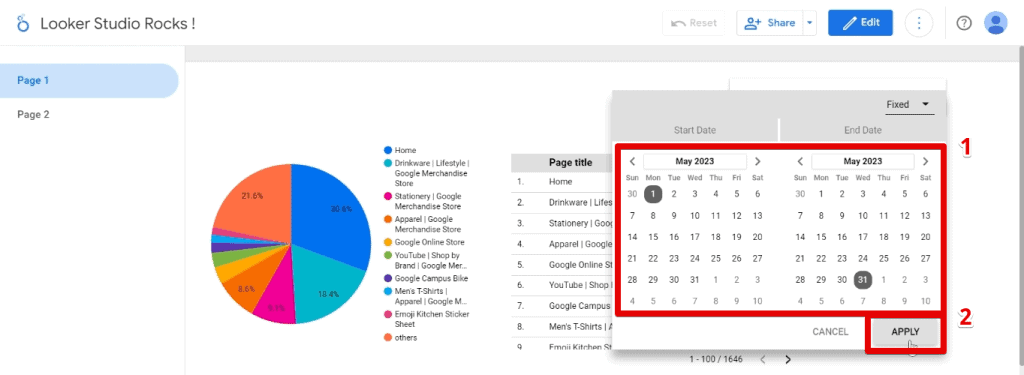
Task: Go to next page of table results
Action: coord(788,359)
